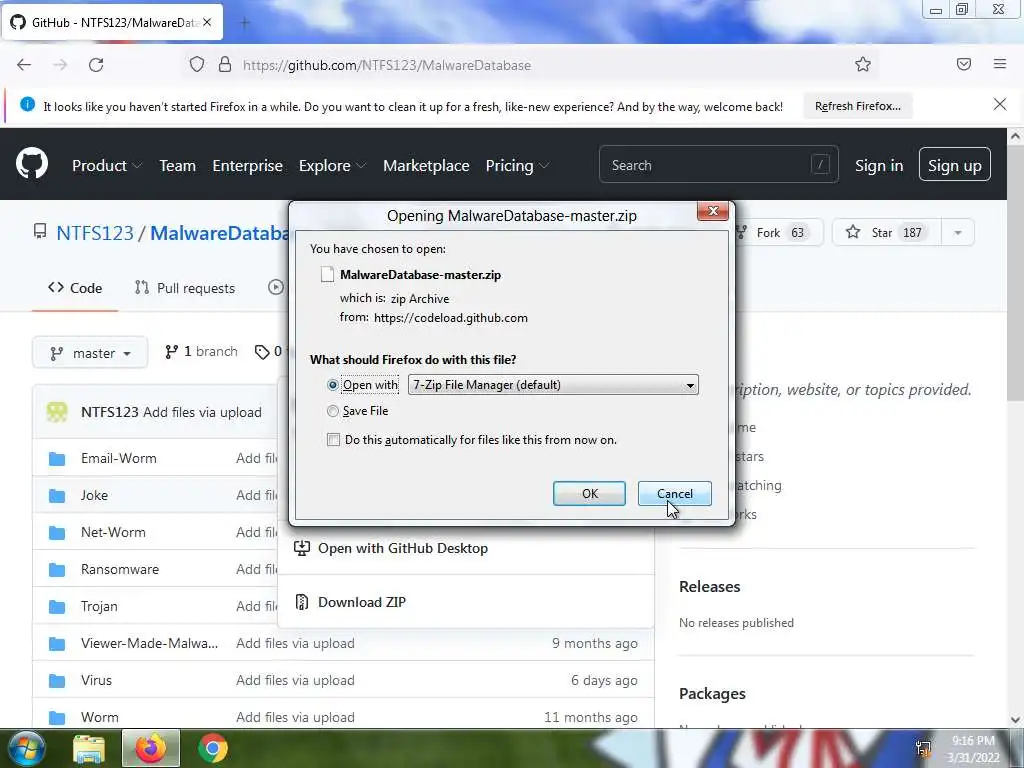
Task: Open the Windows Start menu orb
Action: coord(27,748)
